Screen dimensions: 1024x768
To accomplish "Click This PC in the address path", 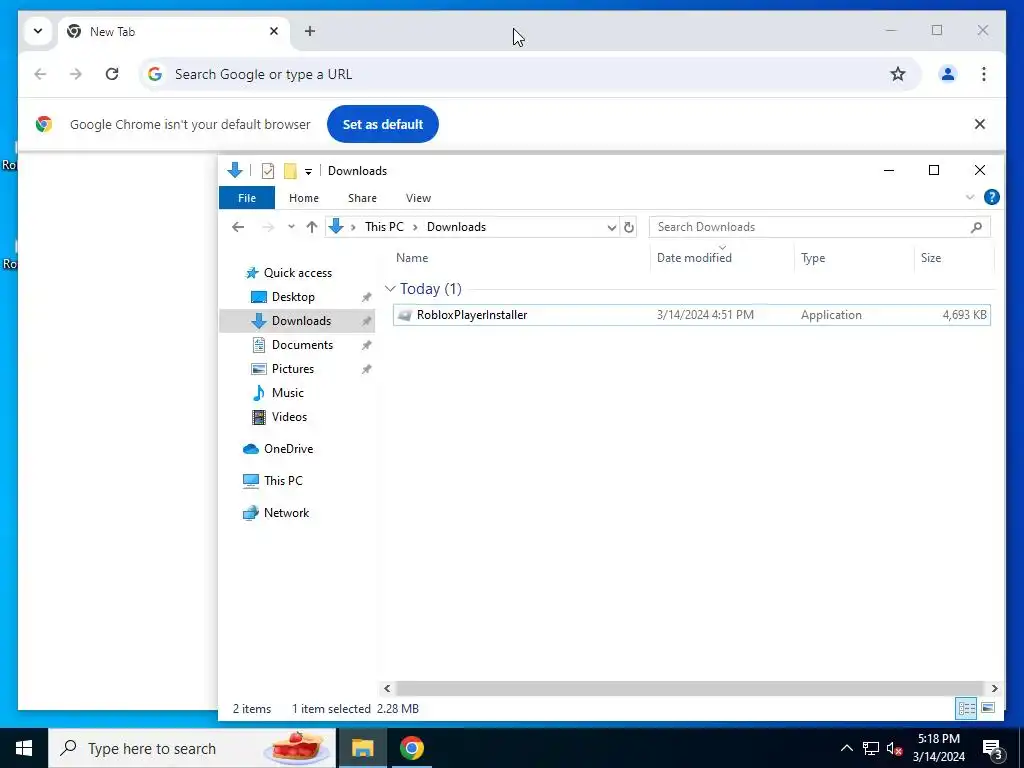I will pyautogui.click(x=384, y=227).
